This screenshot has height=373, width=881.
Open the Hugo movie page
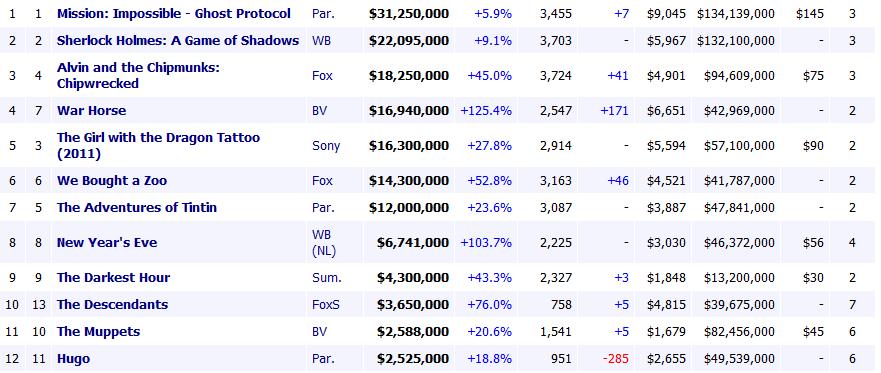pyautogui.click(x=73, y=358)
